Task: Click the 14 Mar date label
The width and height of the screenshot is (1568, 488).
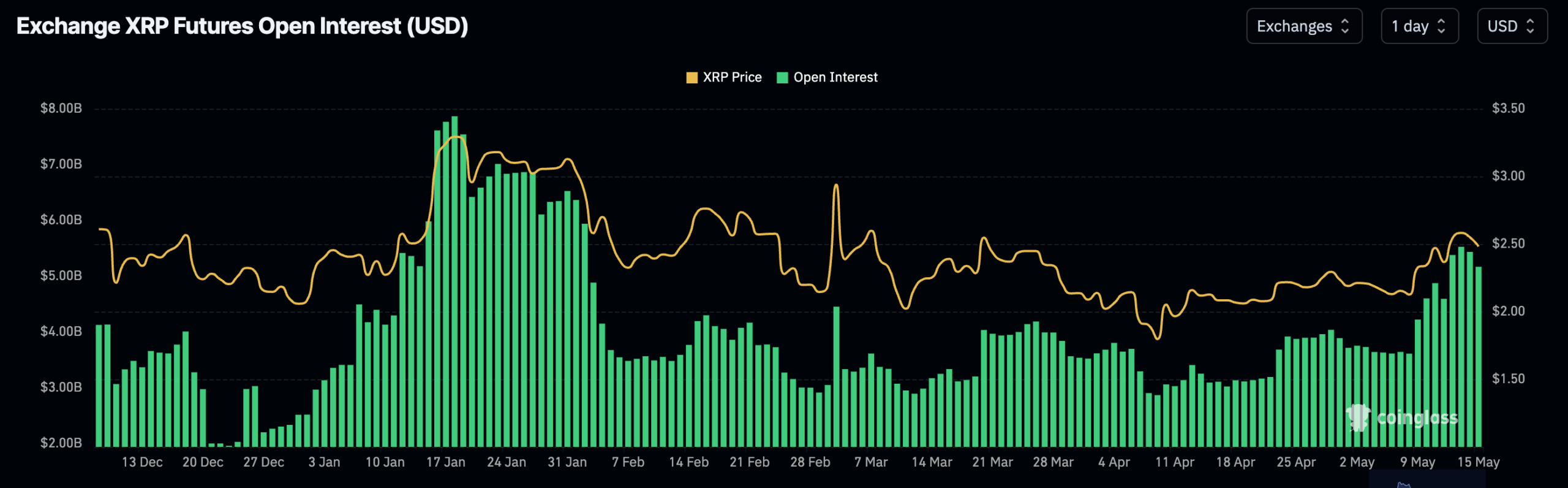Action: coord(932,462)
